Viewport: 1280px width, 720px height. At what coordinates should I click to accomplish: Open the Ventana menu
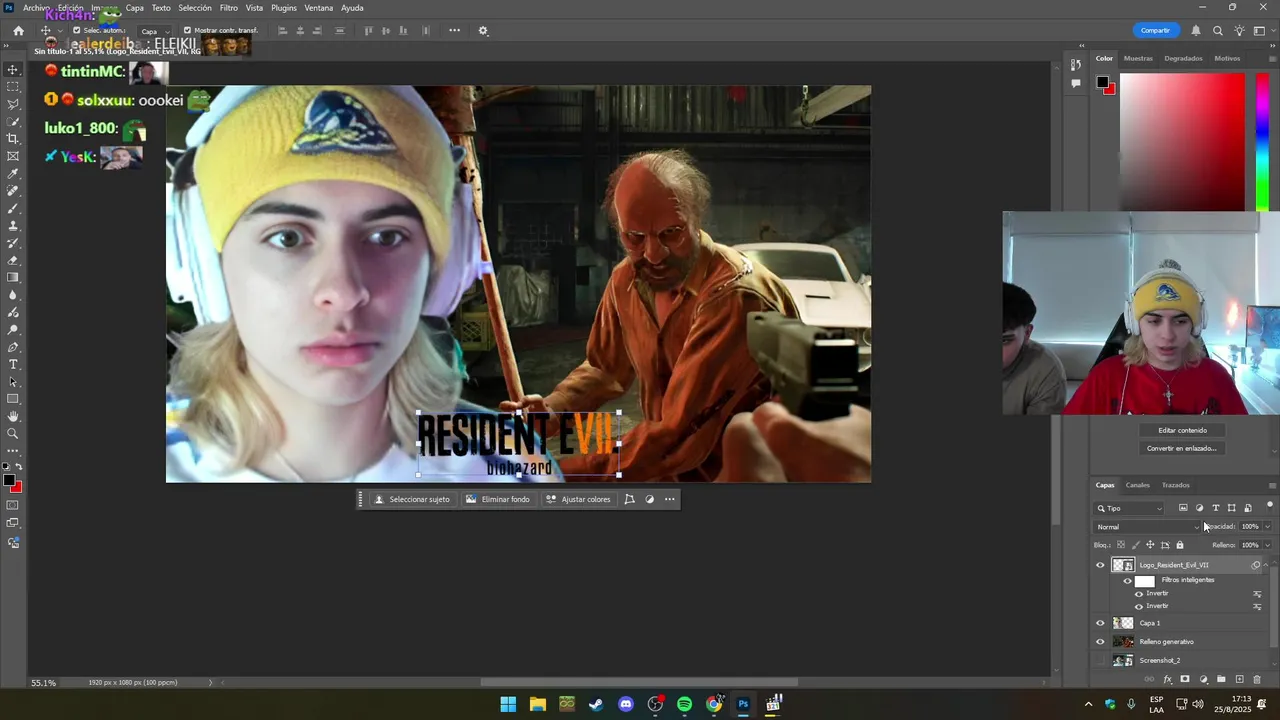click(x=319, y=8)
